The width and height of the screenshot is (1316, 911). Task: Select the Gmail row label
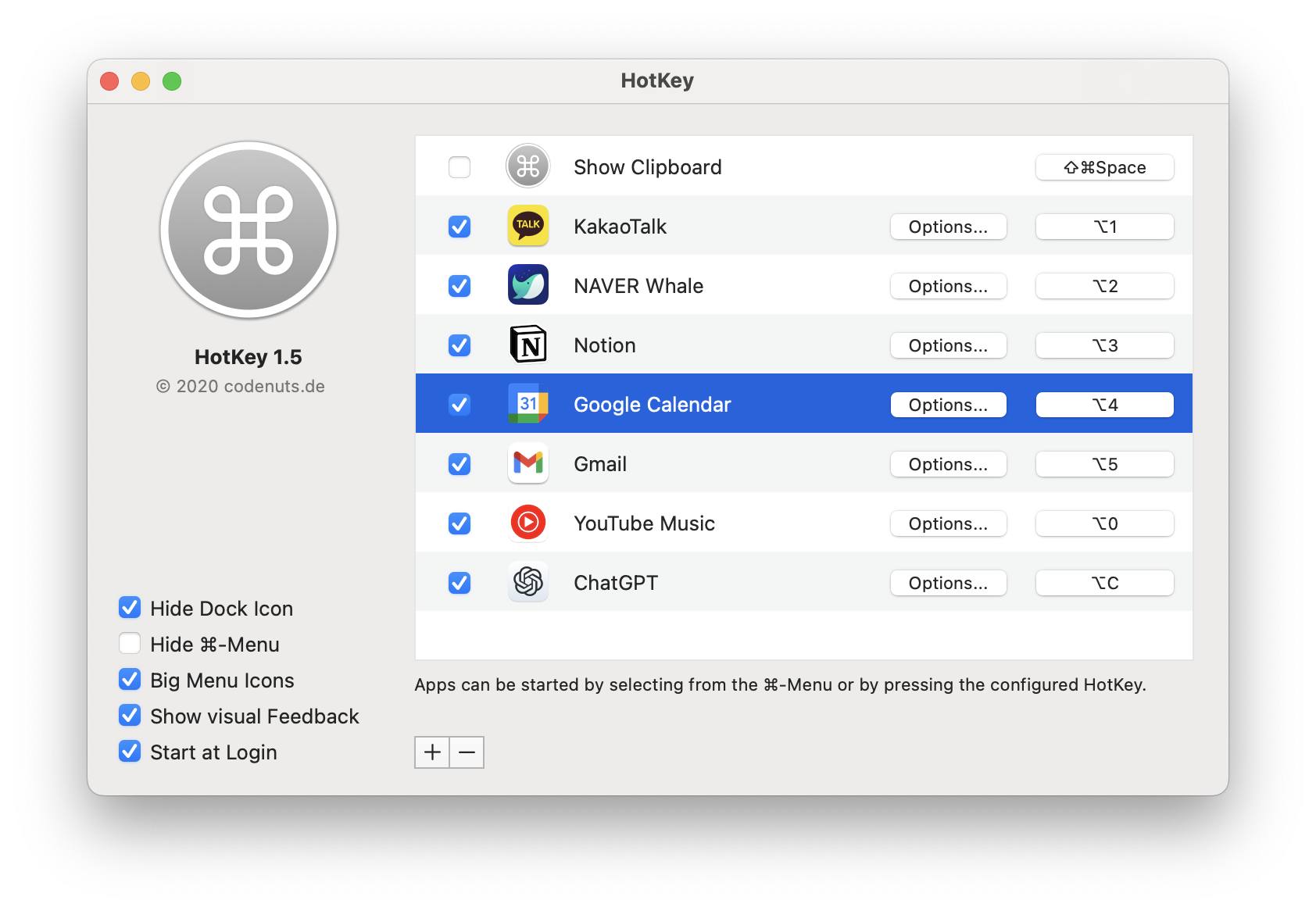click(x=600, y=464)
